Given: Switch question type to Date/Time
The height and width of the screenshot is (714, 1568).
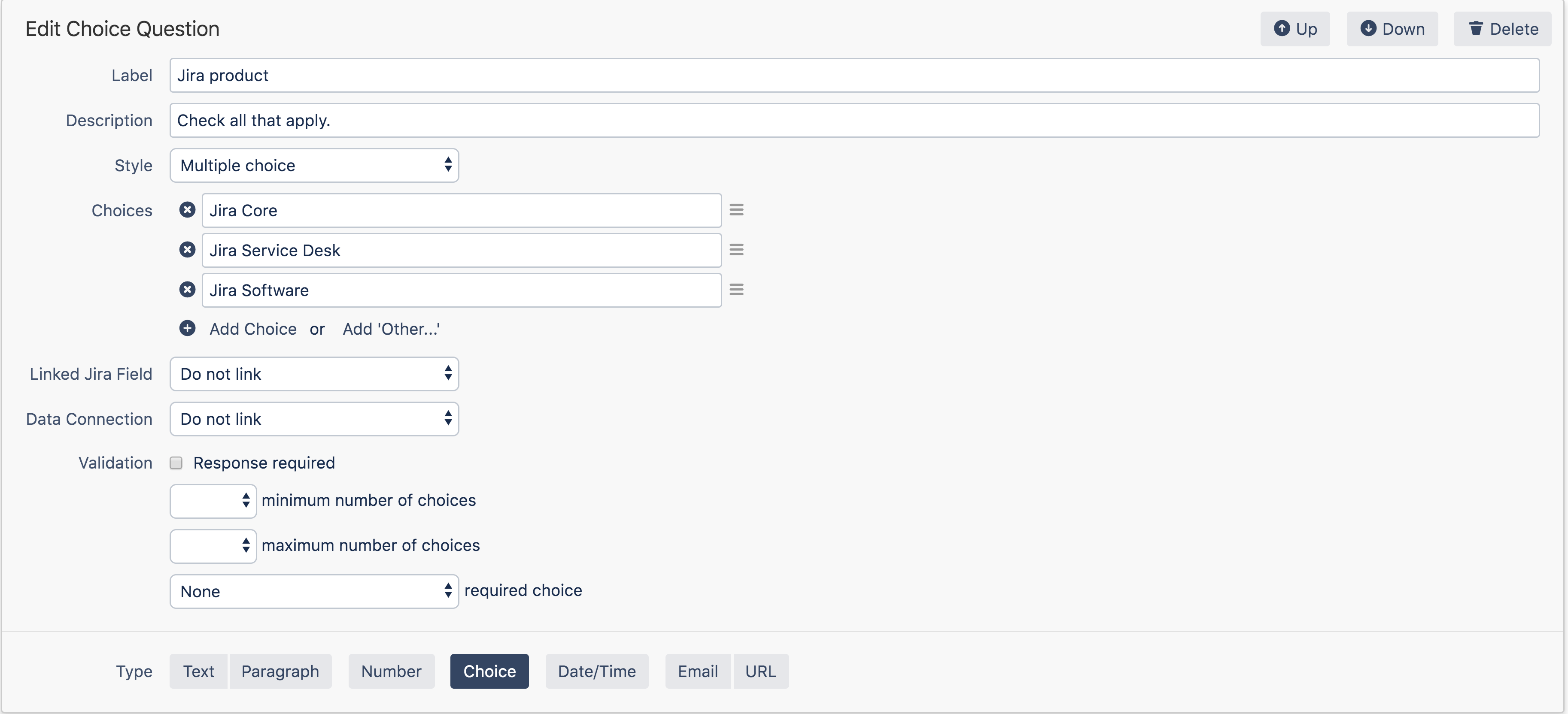Looking at the screenshot, I should 596,671.
